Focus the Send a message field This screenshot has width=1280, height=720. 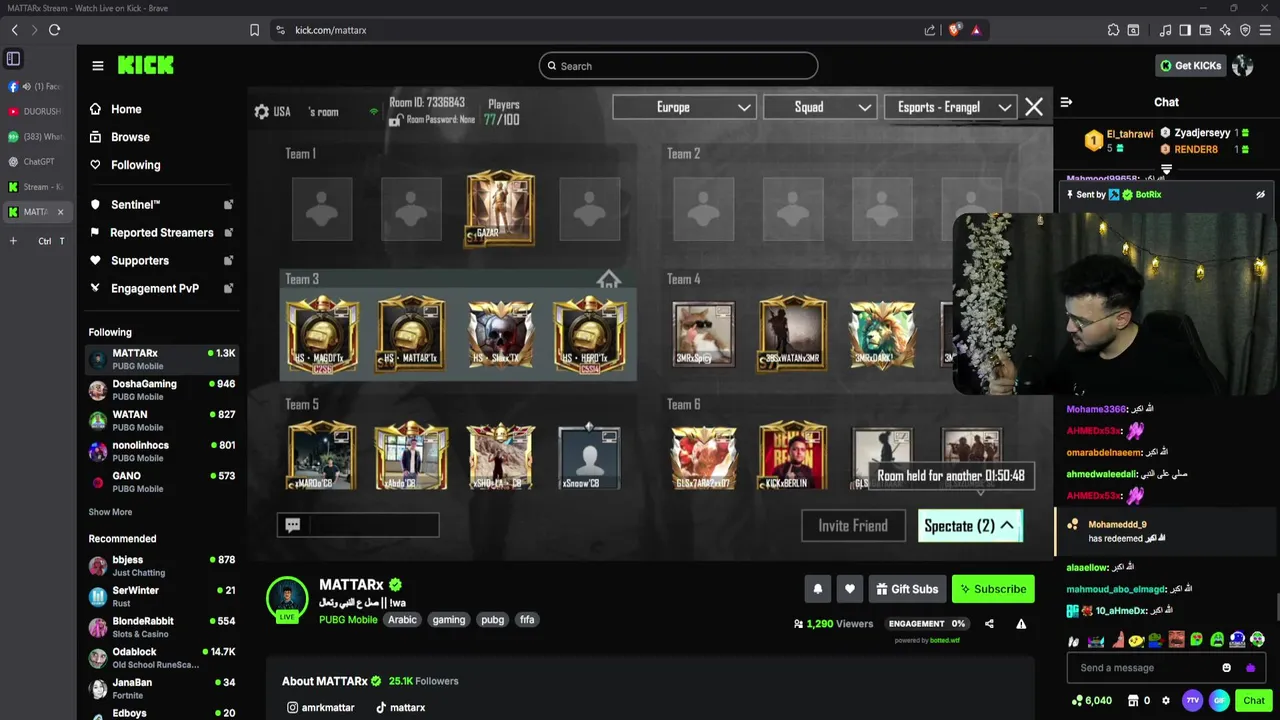click(1144, 668)
